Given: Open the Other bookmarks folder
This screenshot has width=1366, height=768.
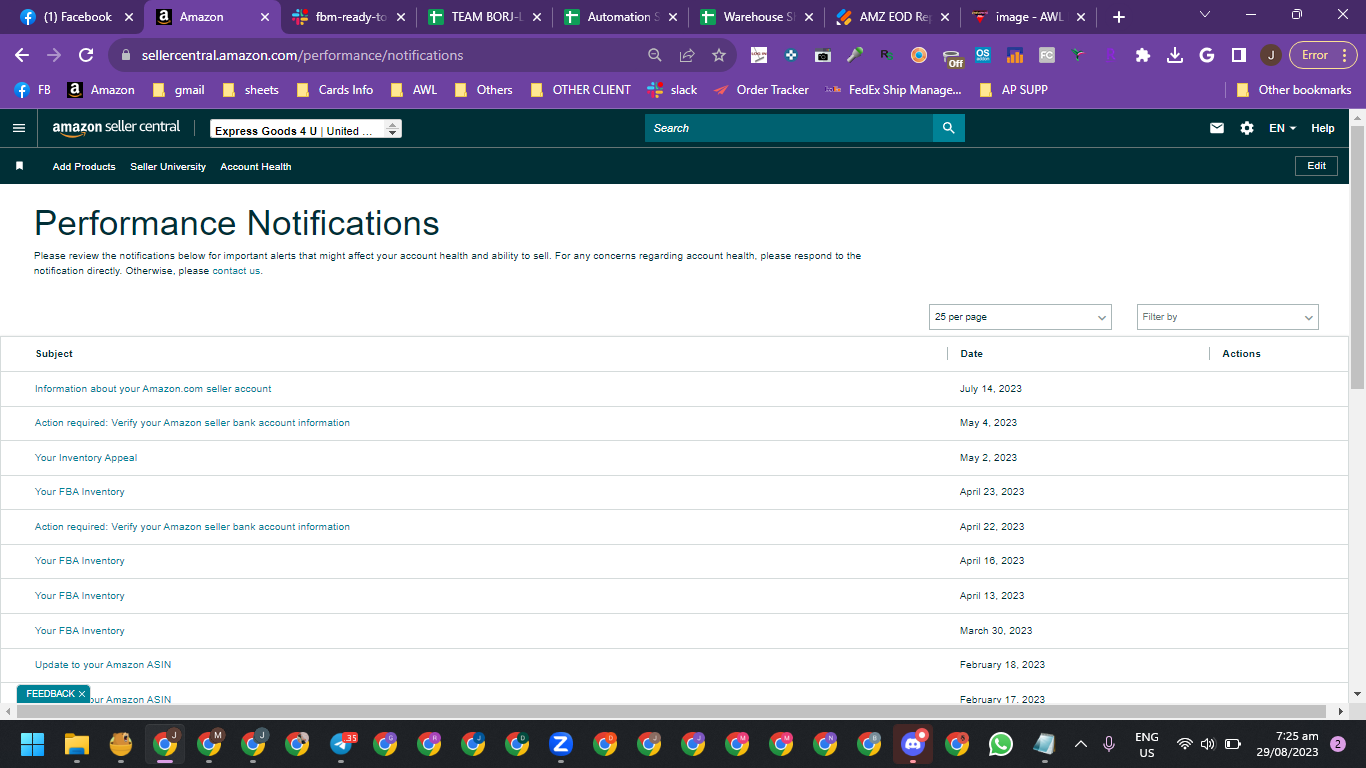Looking at the screenshot, I should 1294,90.
